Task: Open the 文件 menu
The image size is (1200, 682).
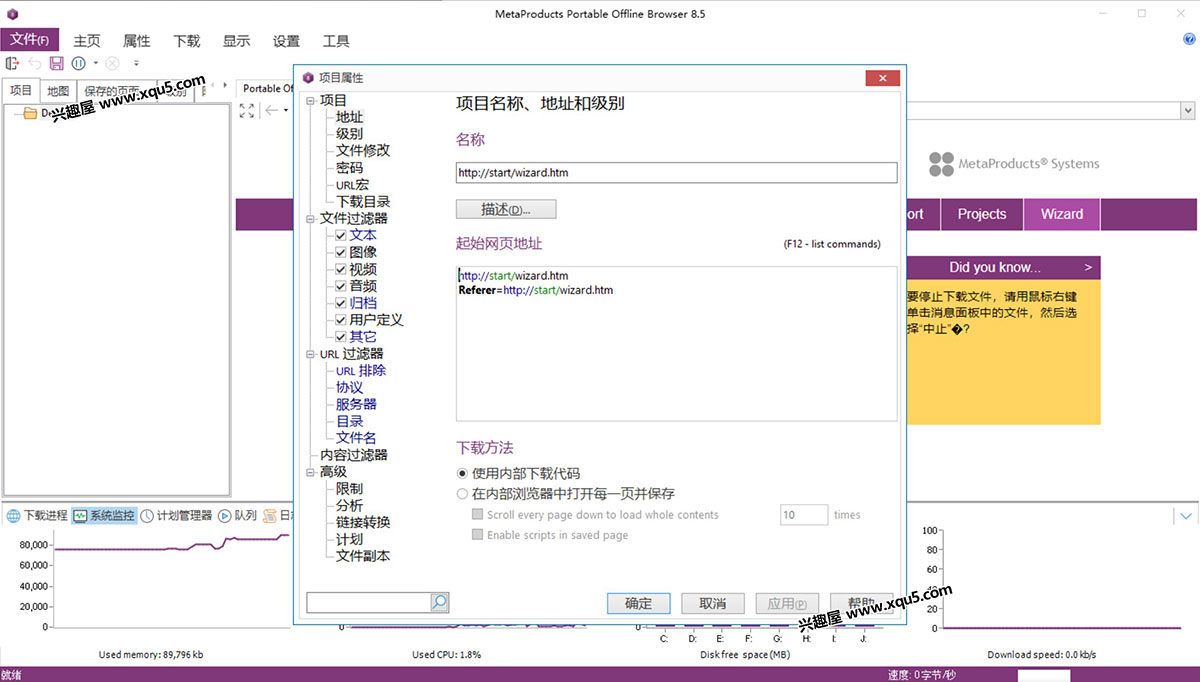Action: point(30,40)
